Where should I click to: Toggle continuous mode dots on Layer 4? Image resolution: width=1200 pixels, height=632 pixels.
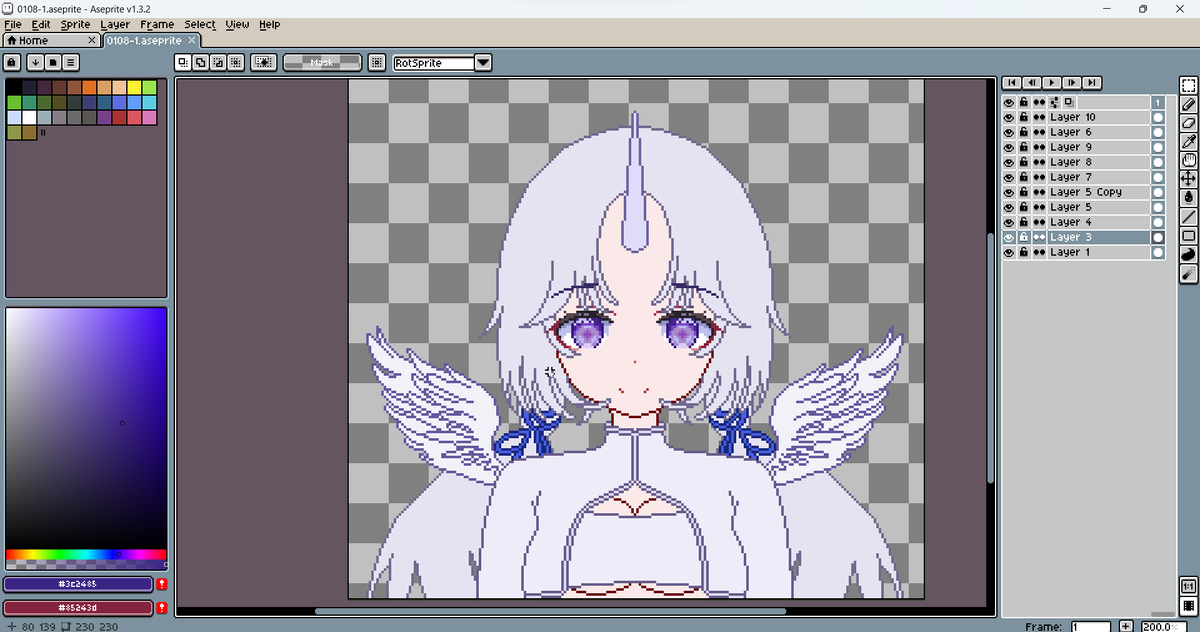(1039, 222)
